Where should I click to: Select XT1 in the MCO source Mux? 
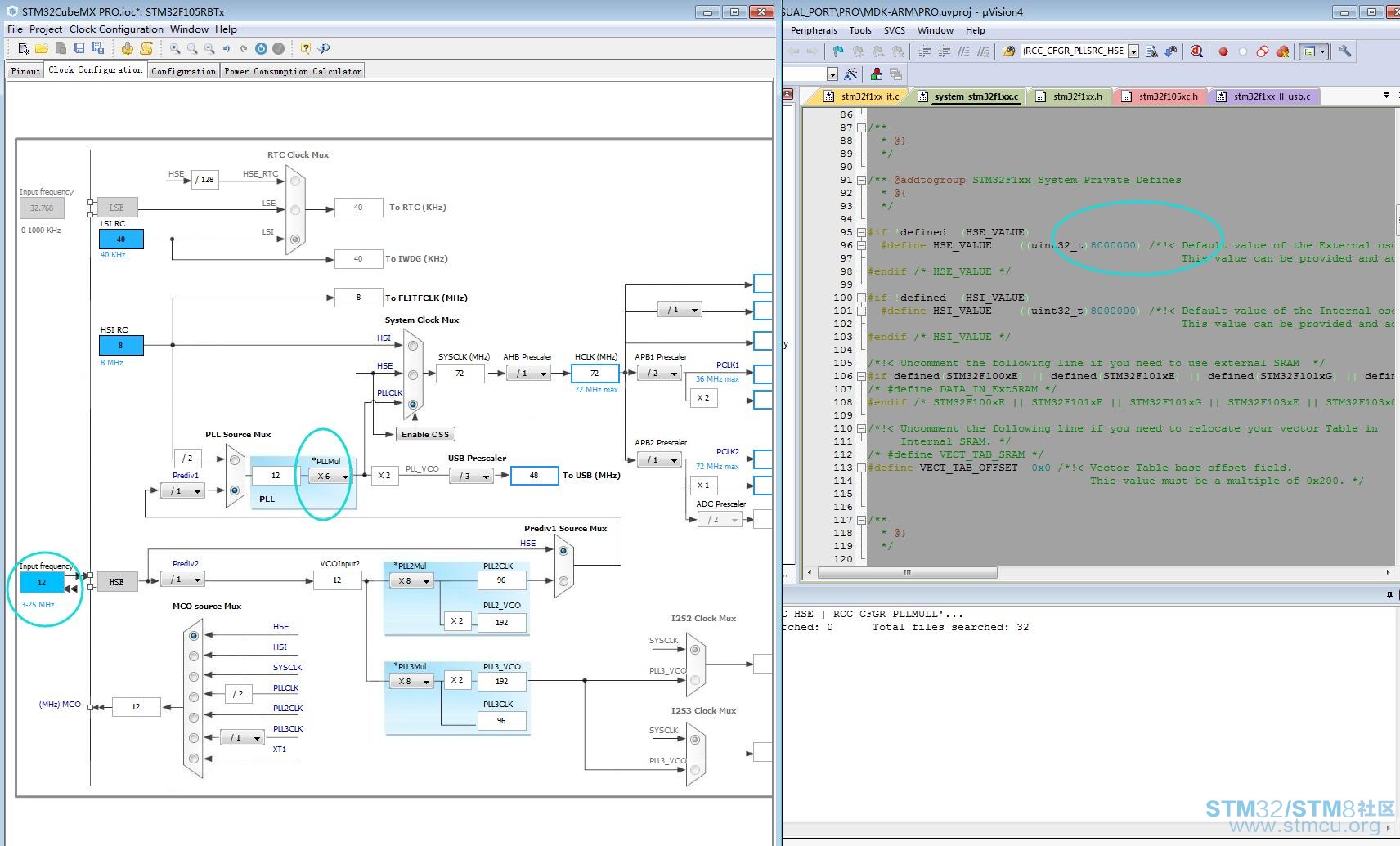(x=194, y=759)
